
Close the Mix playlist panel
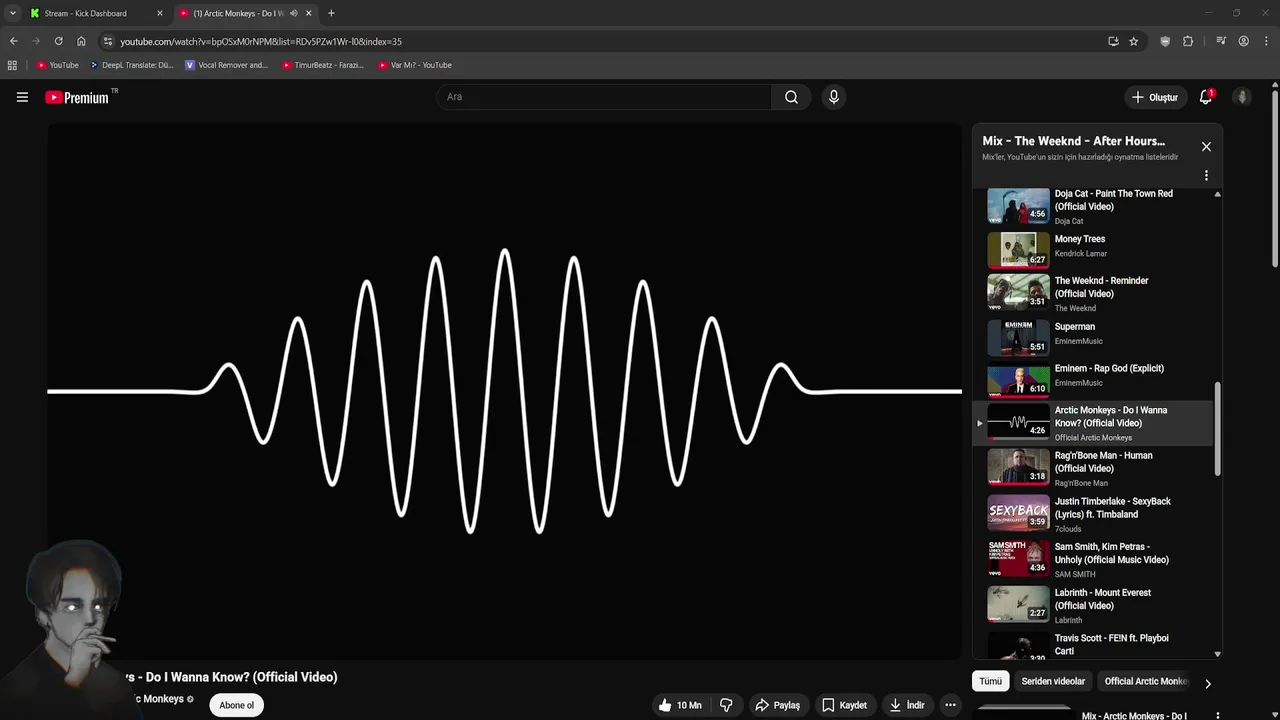click(1206, 147)
